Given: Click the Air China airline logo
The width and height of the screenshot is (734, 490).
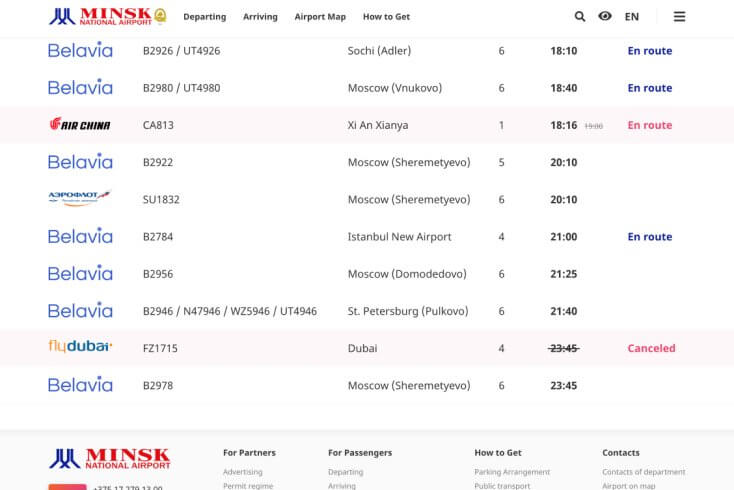Looking at the screenshot, I should click(80, 125).
